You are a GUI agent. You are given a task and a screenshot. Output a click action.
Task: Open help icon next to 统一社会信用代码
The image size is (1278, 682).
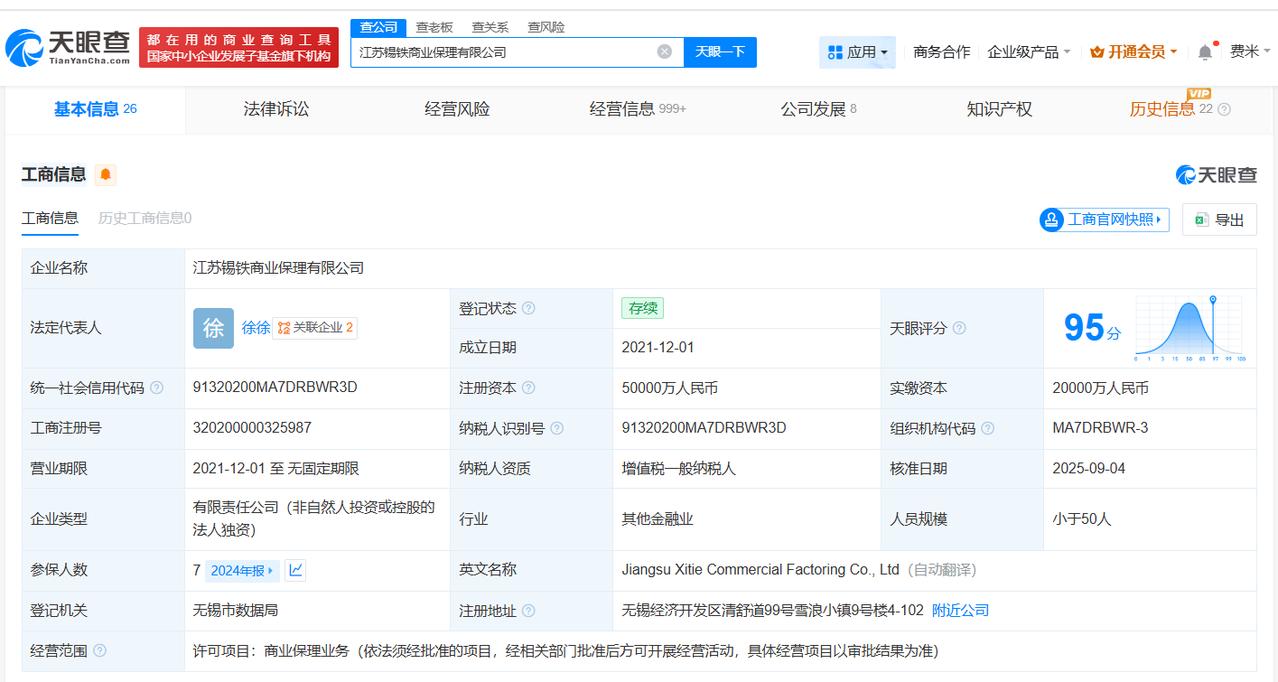click(x=156, y=388)
